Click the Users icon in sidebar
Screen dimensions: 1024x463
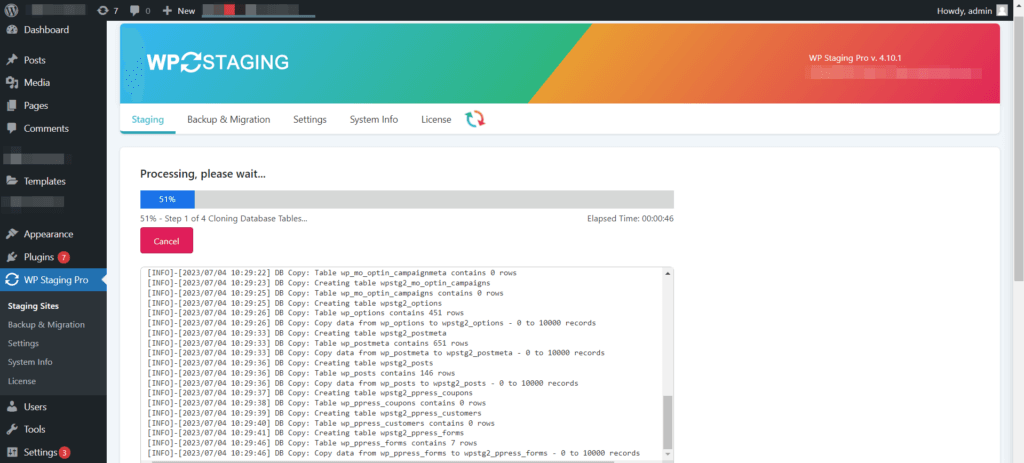[x=12, y=407]
